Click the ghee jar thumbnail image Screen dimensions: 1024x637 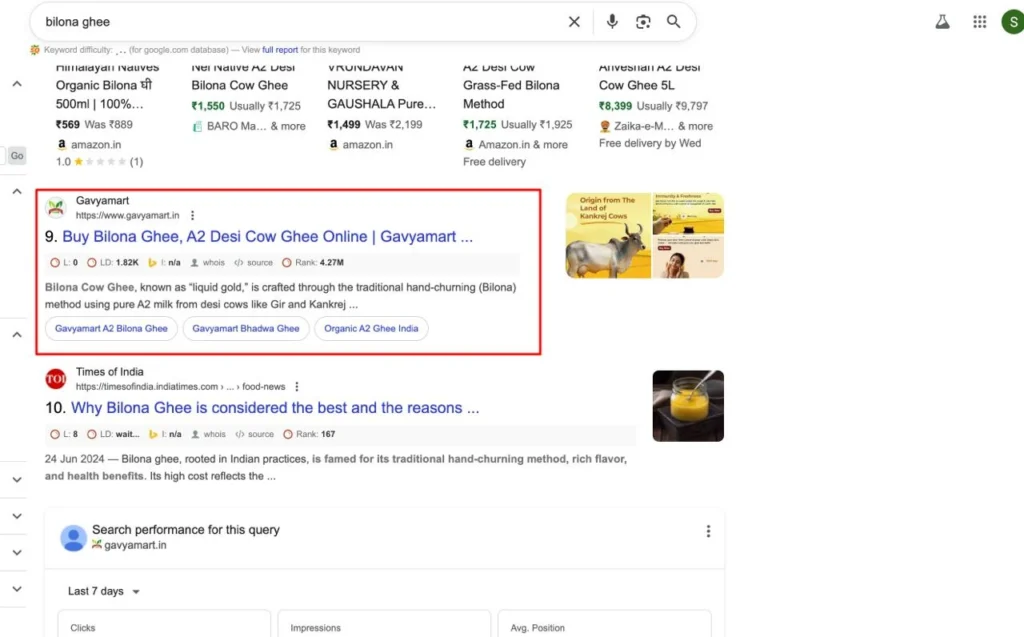688,406
